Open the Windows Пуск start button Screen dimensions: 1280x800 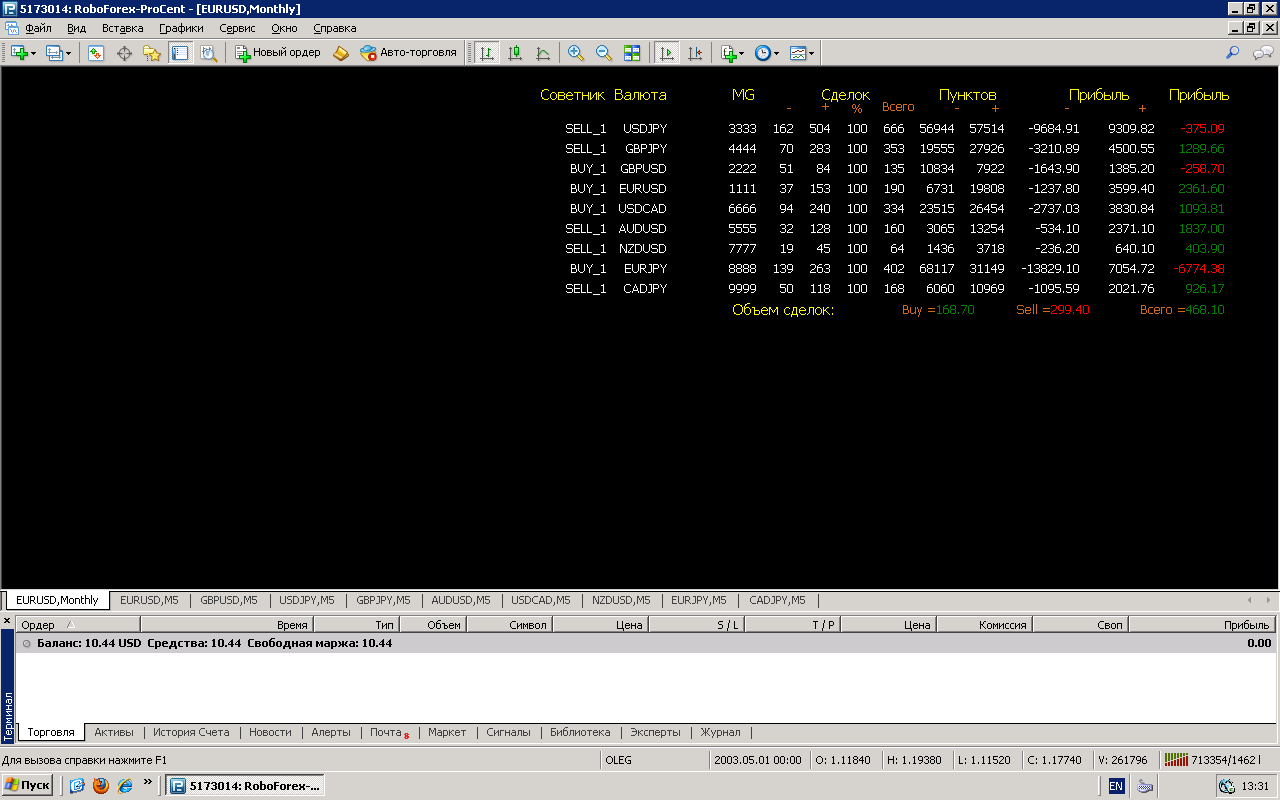[x=28, y=786]
